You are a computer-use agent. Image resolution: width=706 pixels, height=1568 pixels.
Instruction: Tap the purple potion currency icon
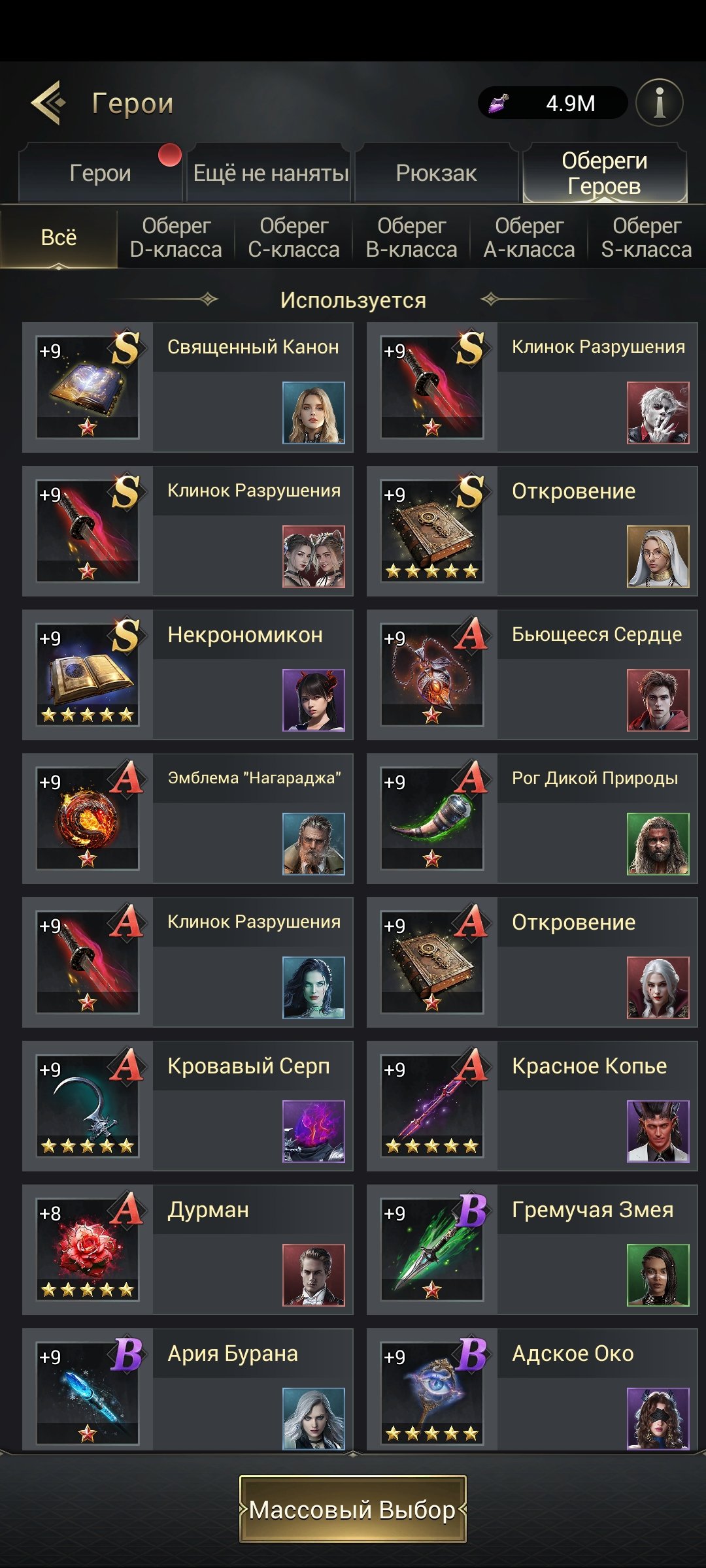point(499,103)
